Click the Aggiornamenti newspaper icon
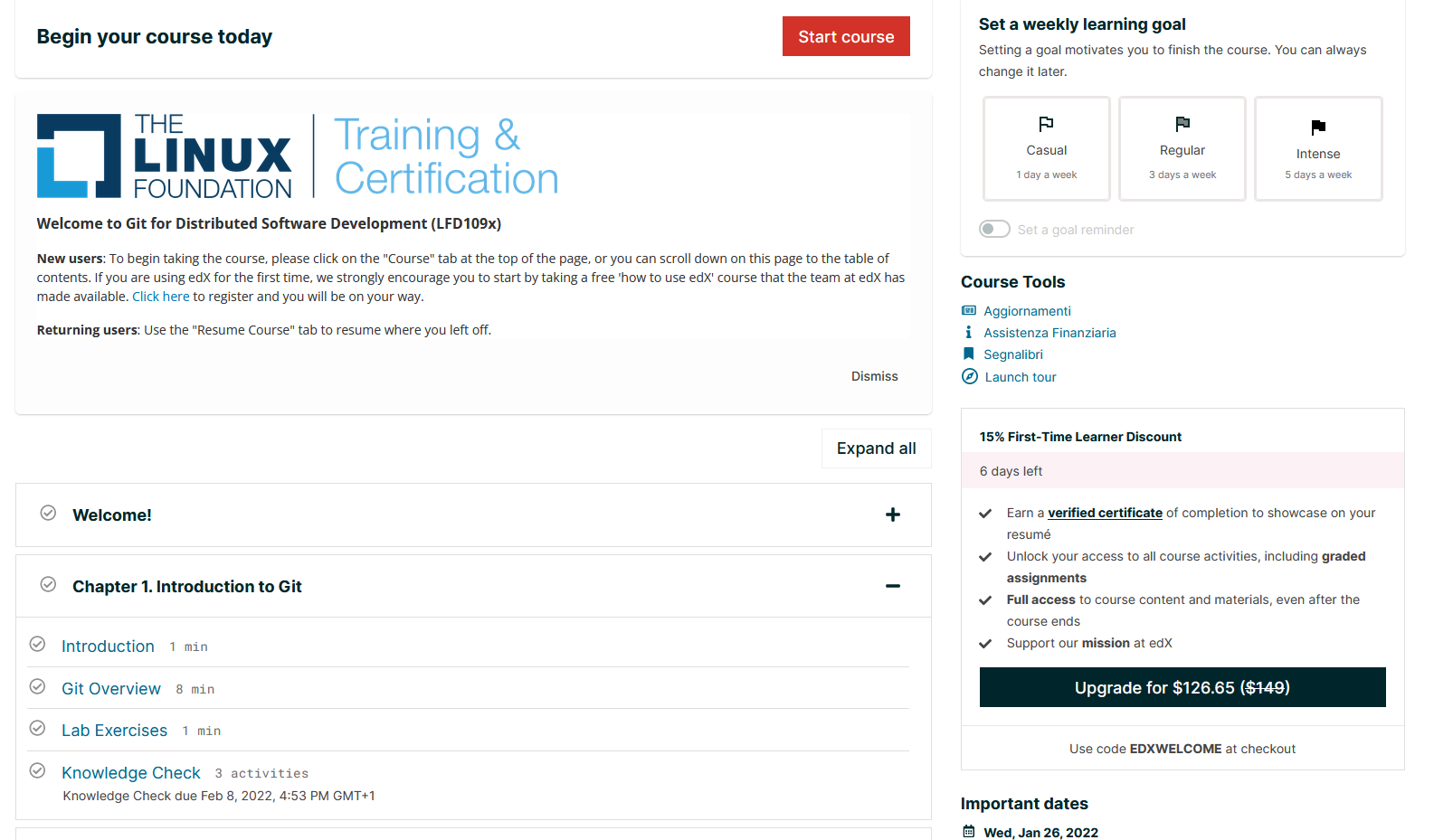 pyautogui.click(x=969, y=311)
